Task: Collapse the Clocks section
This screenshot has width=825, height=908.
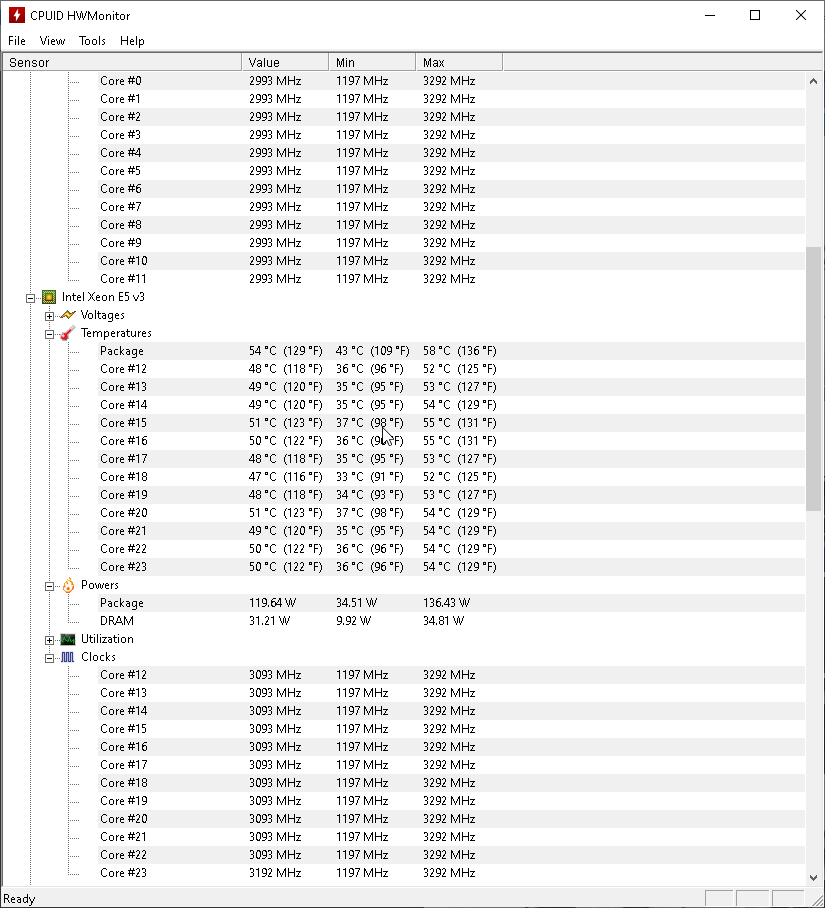Action: click(x=49, y=658)
